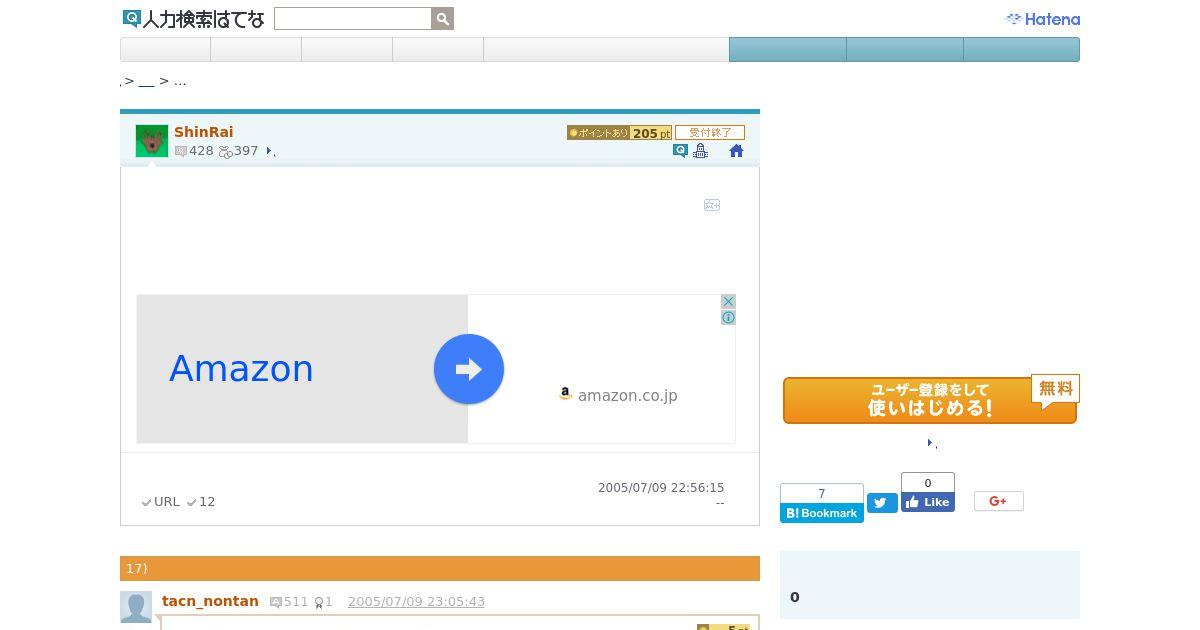Click the checkmark label reading 12
Viewport: 1200px width, 630px height.
click(201, 502)
